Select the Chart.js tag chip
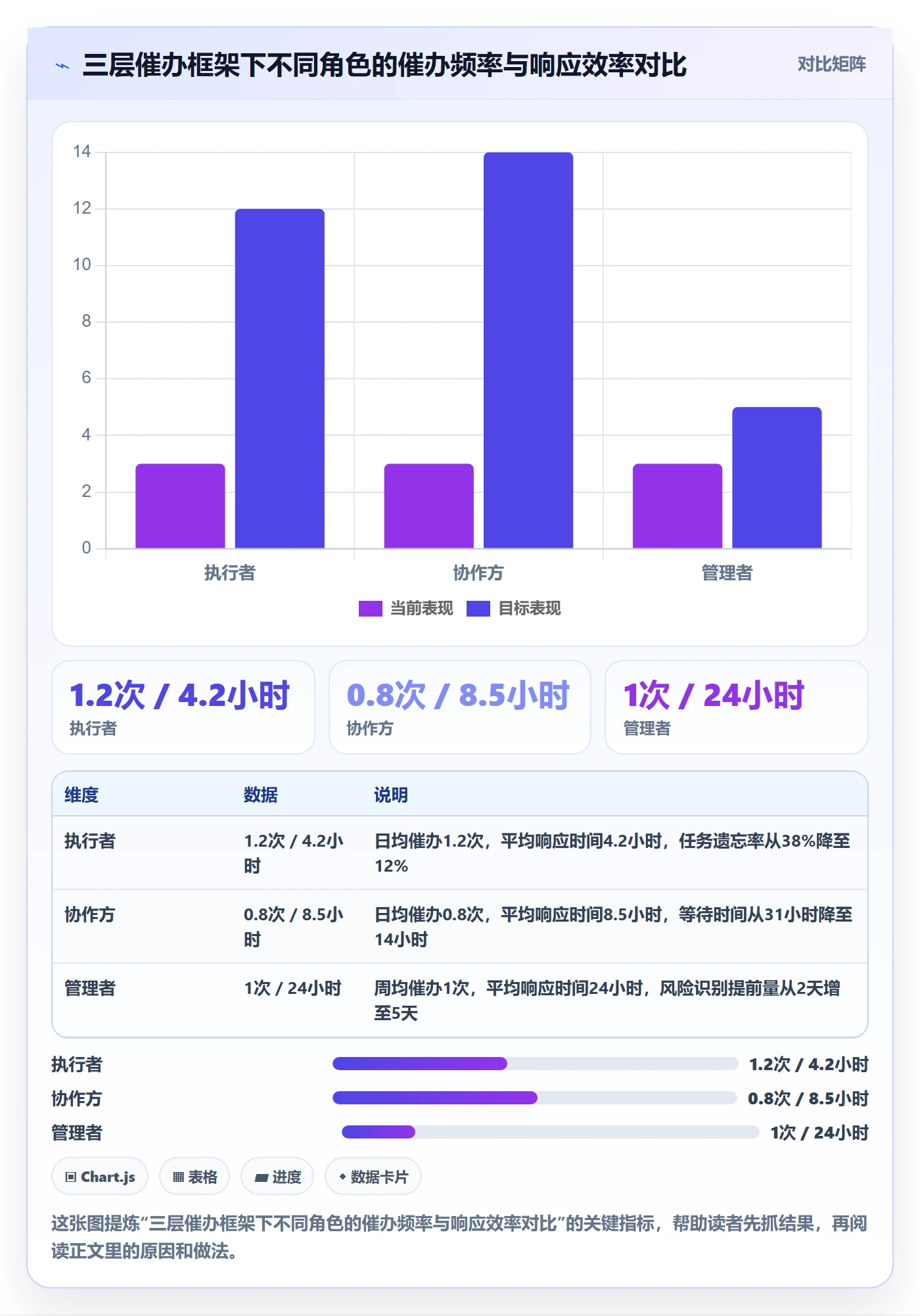Screen dimensions: 920x1316 (100, 1177)
